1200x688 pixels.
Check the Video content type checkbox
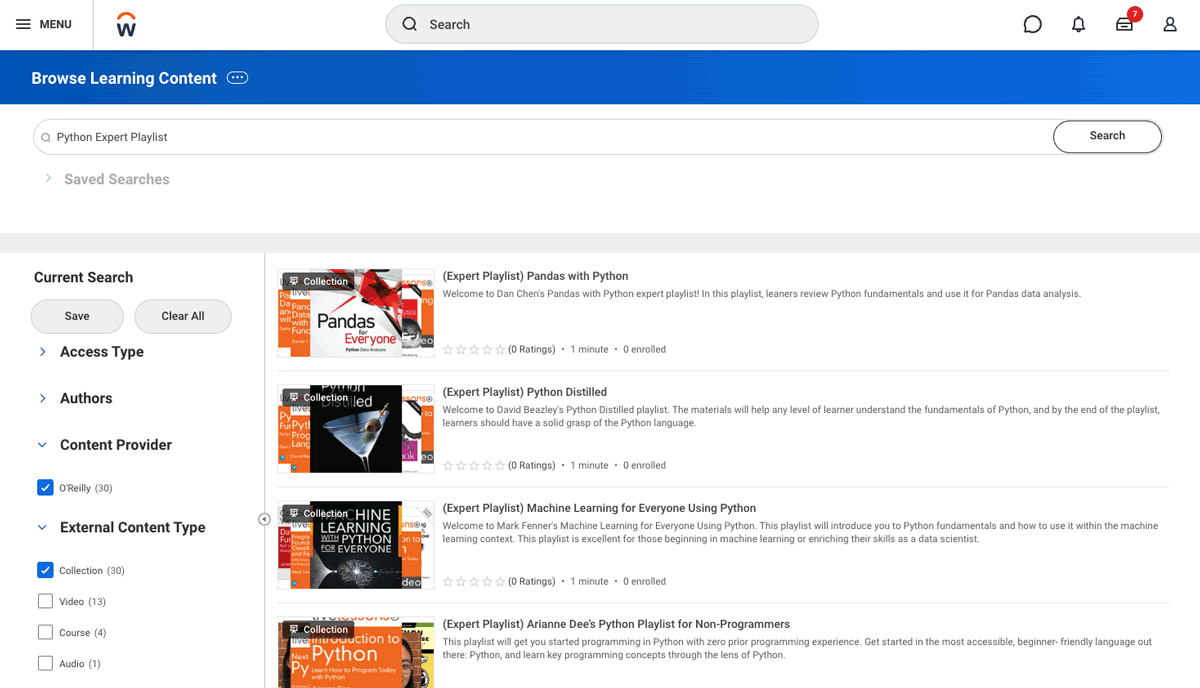click(x=45, y=601)
